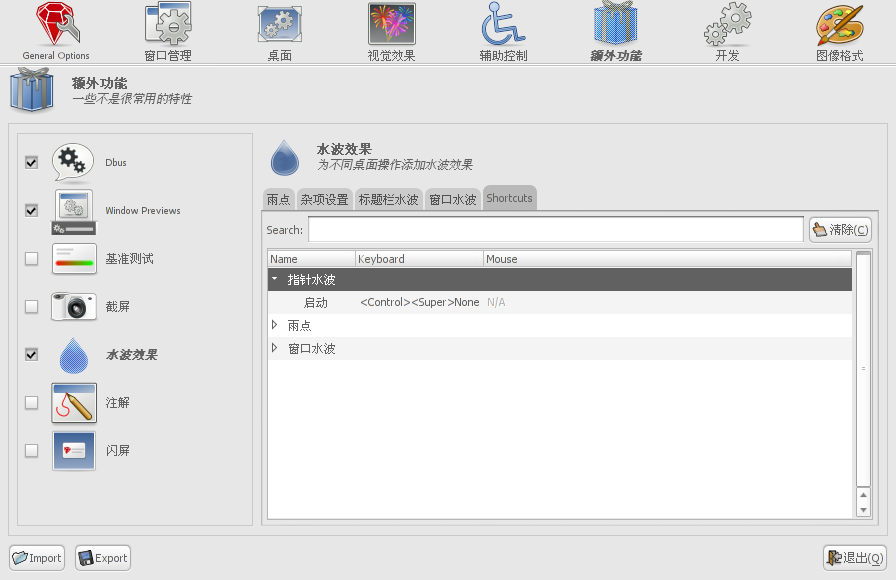Toggle the Window Previews checkbox
Viewport: 896px width, 580px height.
tap(31, 210)
